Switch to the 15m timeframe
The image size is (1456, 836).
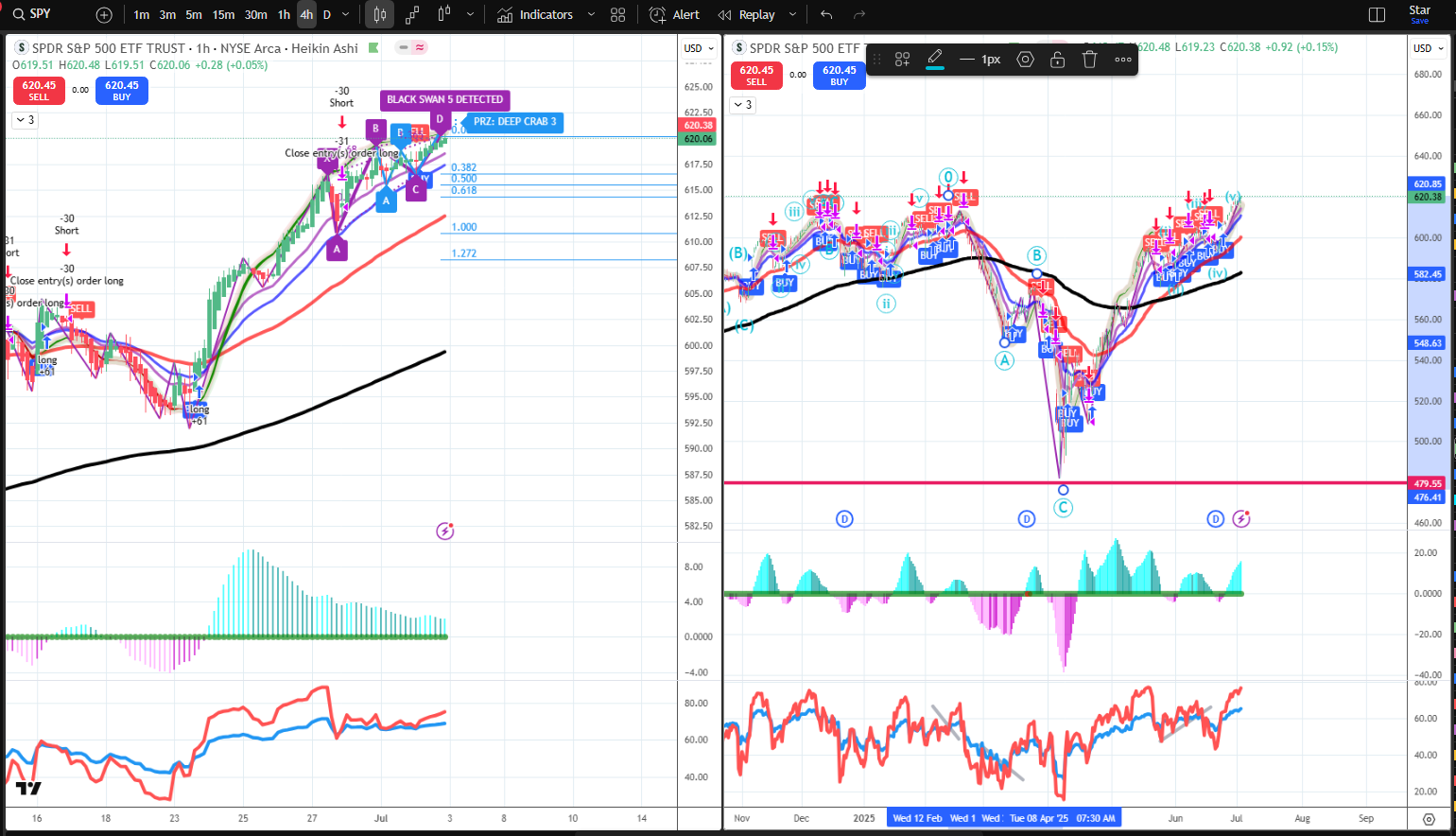tap(223, 15)
